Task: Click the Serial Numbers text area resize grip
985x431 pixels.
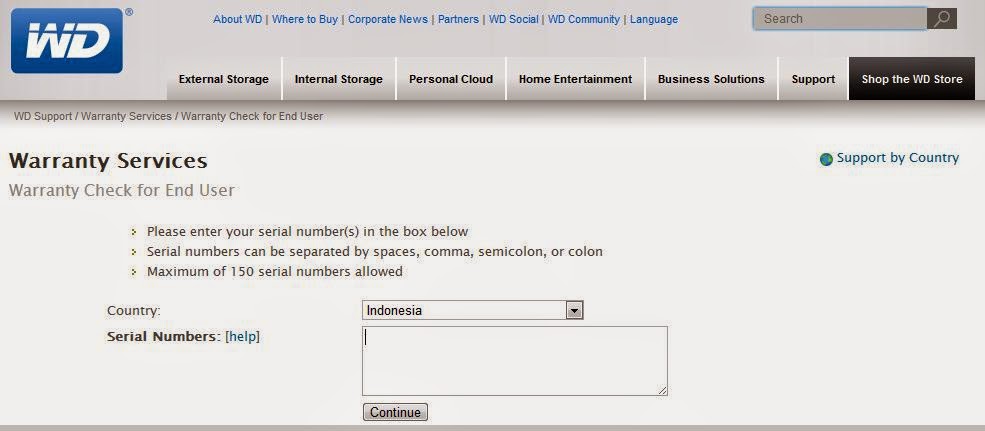Action: coord(662,391)
